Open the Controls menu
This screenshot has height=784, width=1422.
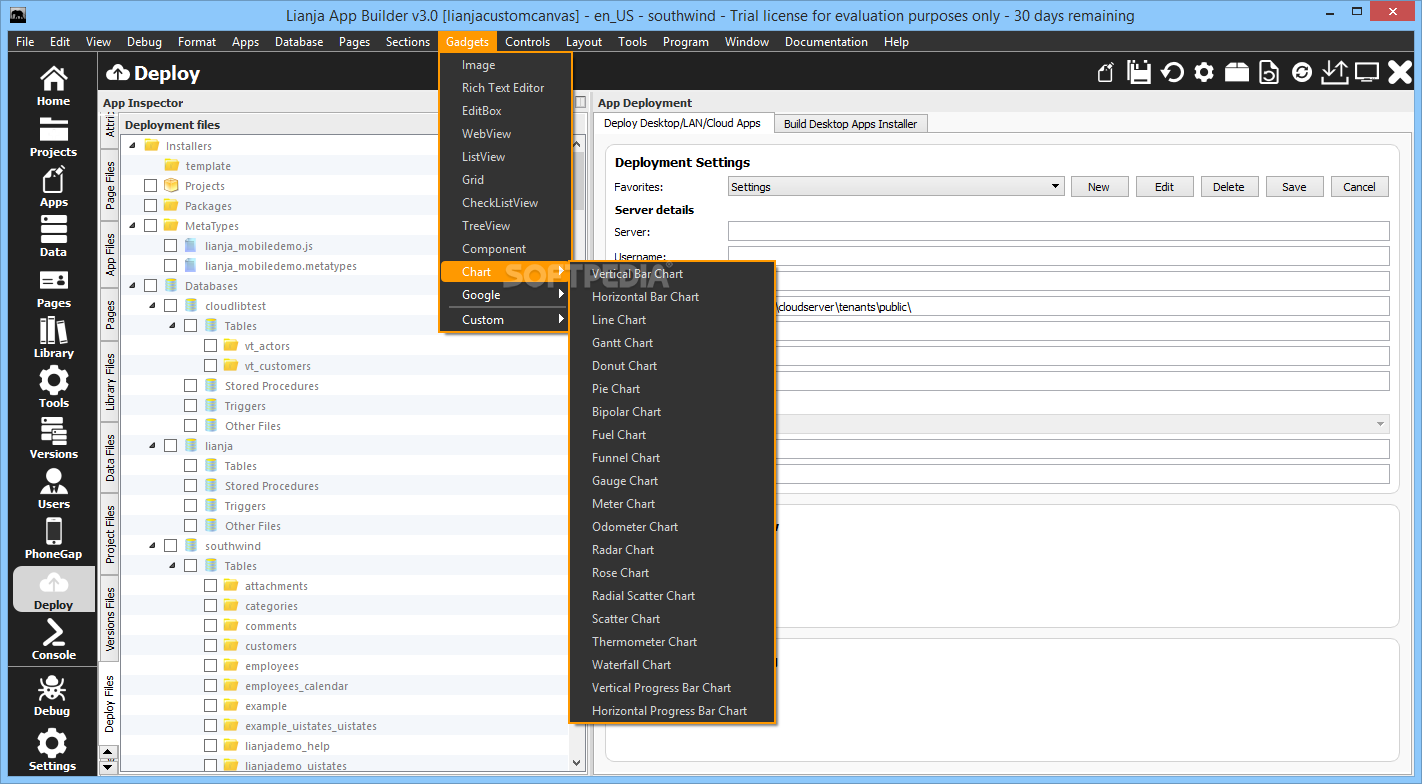[527, 42]
